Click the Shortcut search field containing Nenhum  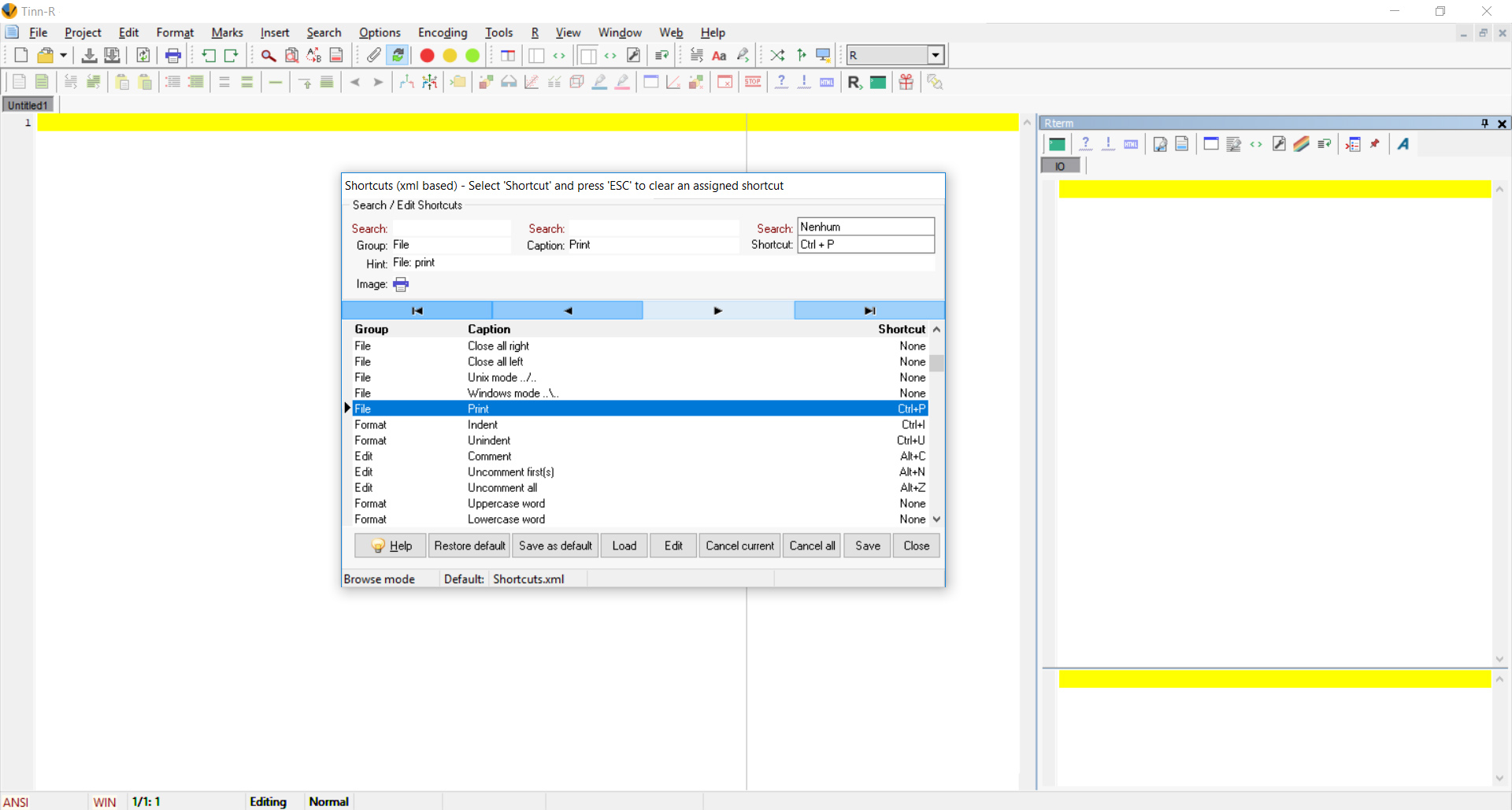point(866,227)
